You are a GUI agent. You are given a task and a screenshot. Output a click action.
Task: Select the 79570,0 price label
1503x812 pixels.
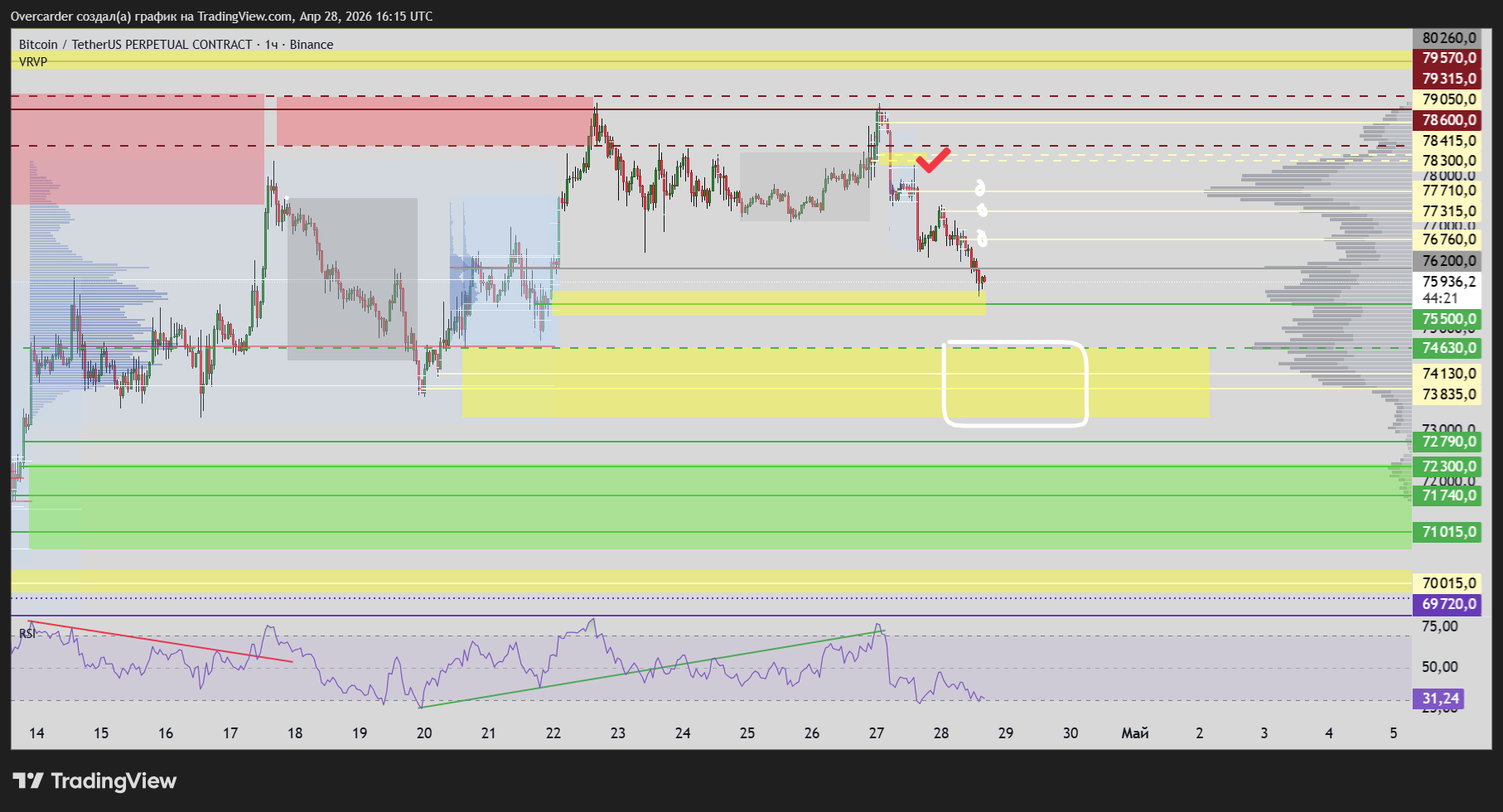click(1447, 58)
